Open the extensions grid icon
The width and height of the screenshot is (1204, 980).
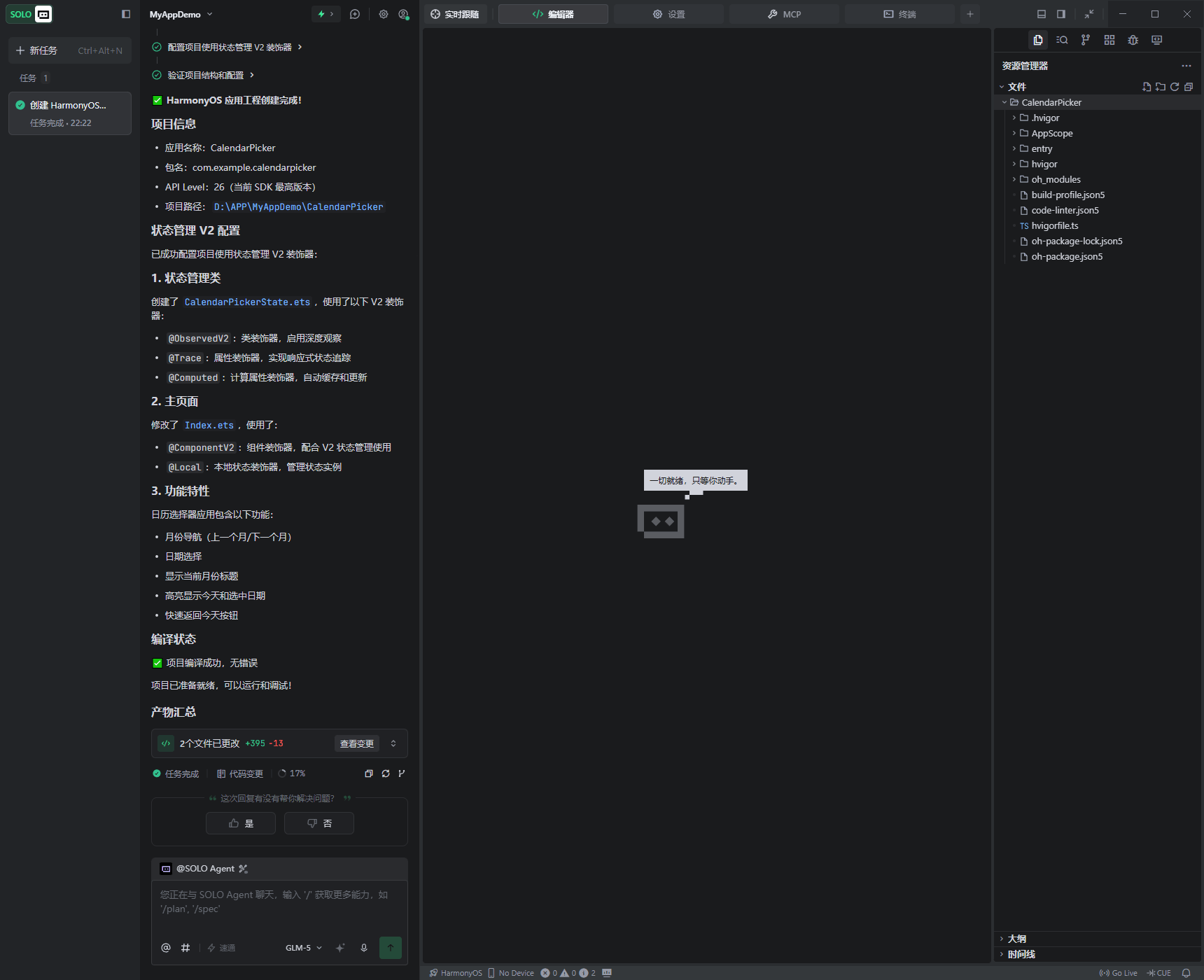(x=1109, y=40)
